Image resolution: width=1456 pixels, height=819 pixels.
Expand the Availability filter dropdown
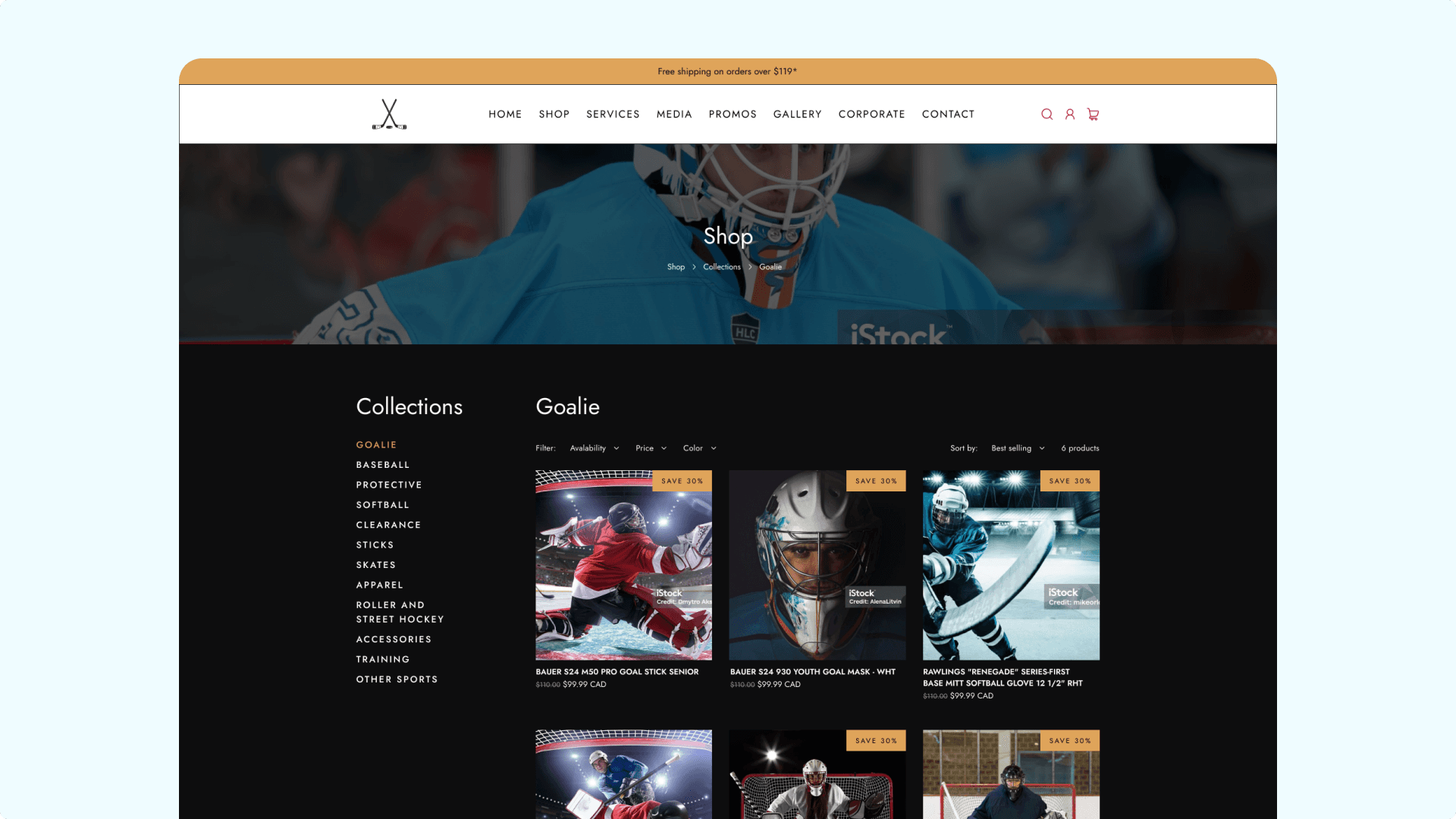tap(595, 448)
